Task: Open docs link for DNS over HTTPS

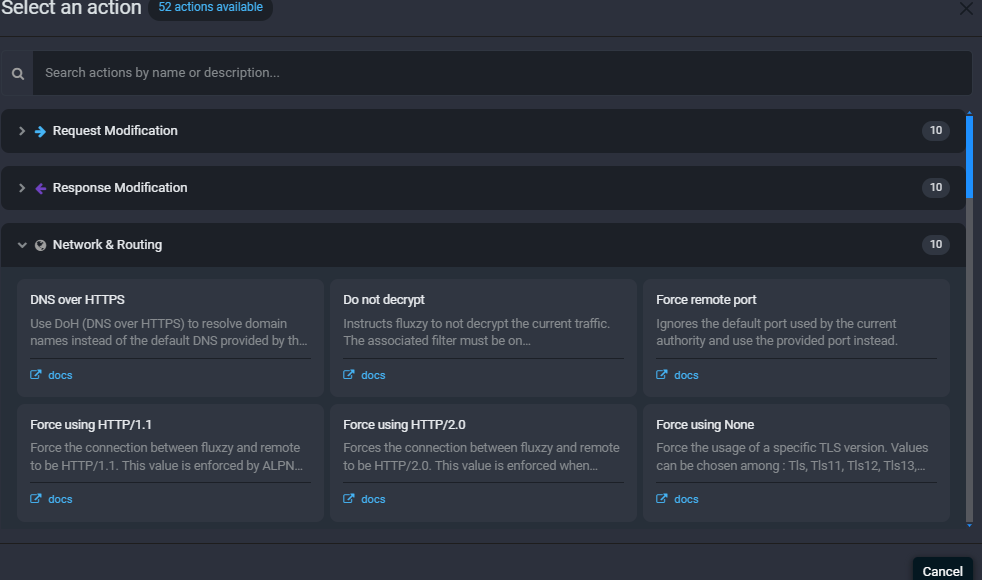Action: pos(60,375)
